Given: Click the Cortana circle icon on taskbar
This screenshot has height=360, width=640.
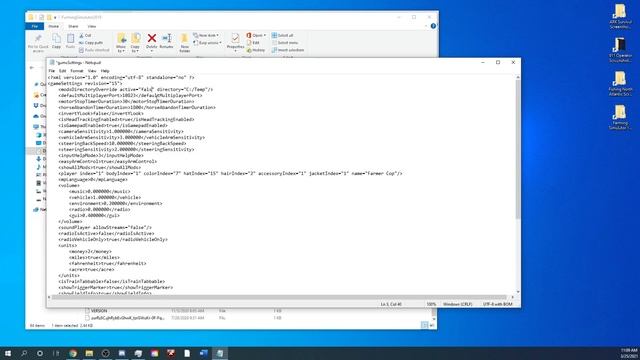Looking at the screenshot, I should [x=40, y=353].
